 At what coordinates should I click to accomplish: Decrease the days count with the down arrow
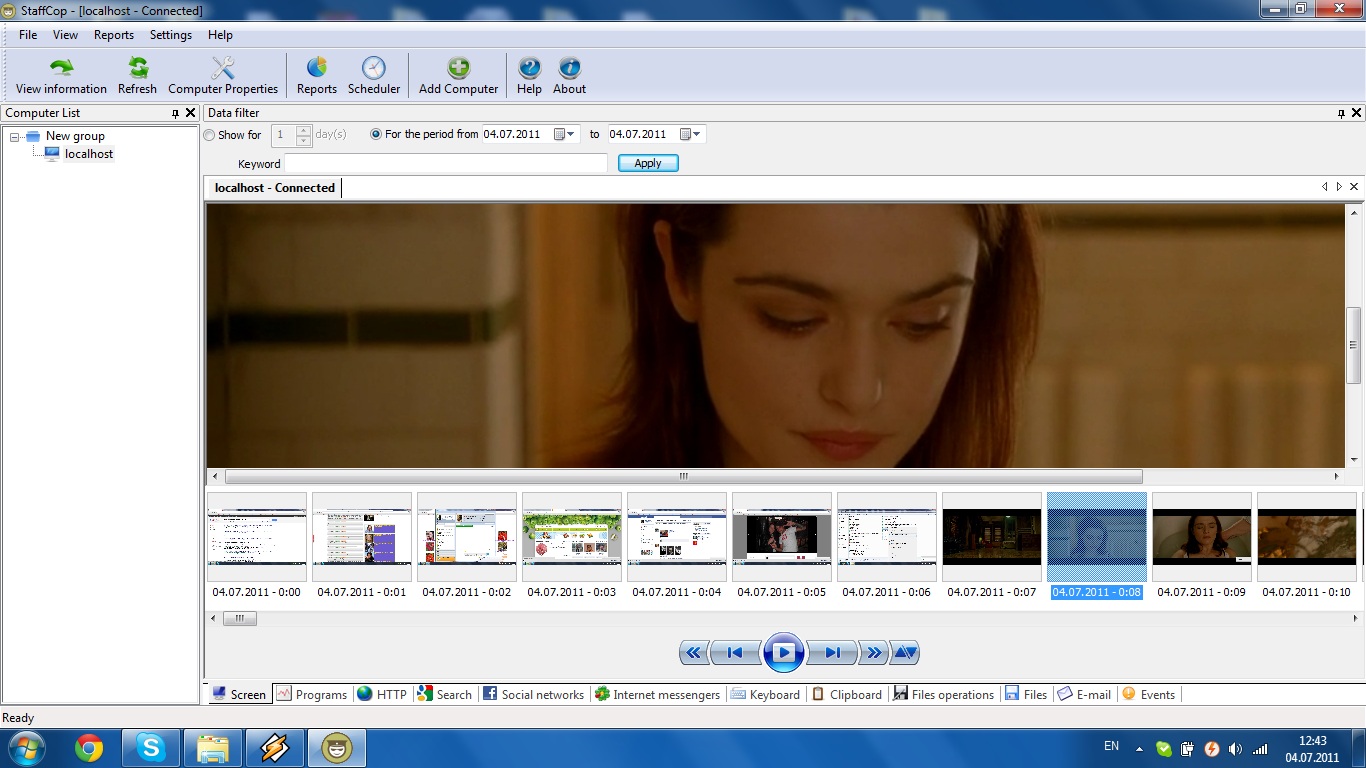tap(304, 140)
